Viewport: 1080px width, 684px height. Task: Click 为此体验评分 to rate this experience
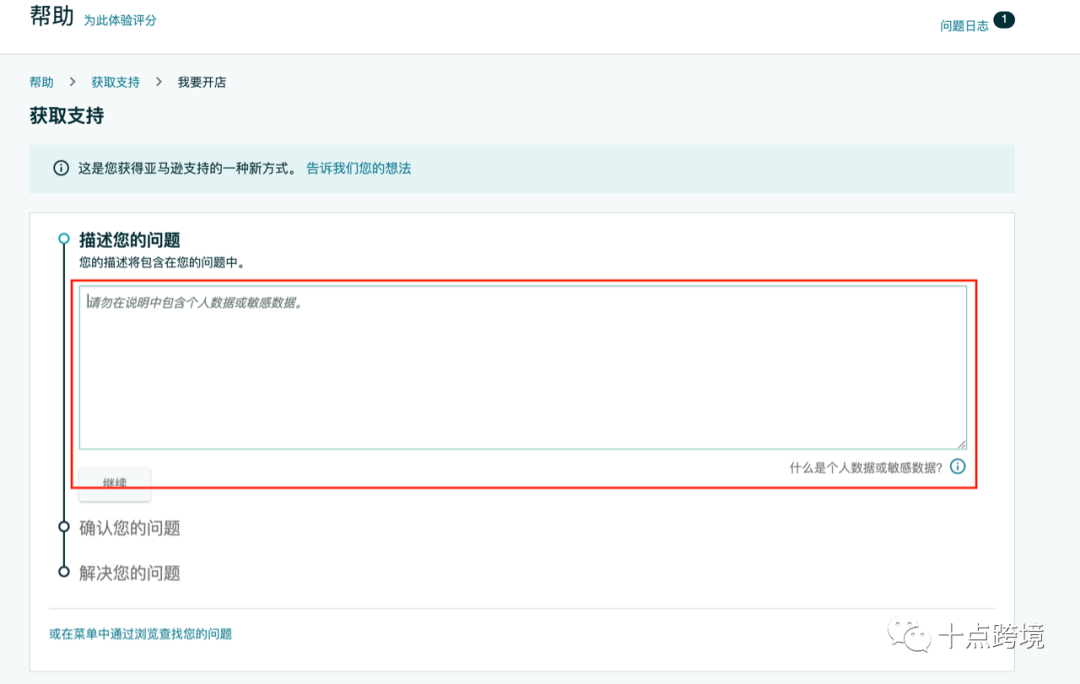pos(120,20)
